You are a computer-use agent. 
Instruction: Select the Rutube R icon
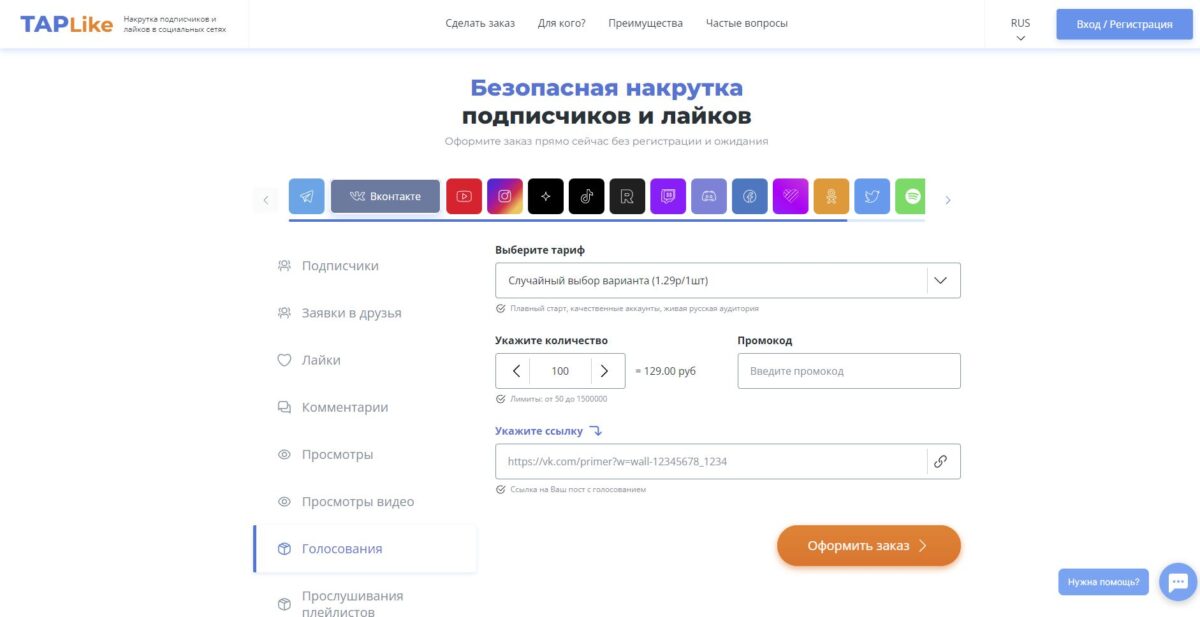coord(627,196)
